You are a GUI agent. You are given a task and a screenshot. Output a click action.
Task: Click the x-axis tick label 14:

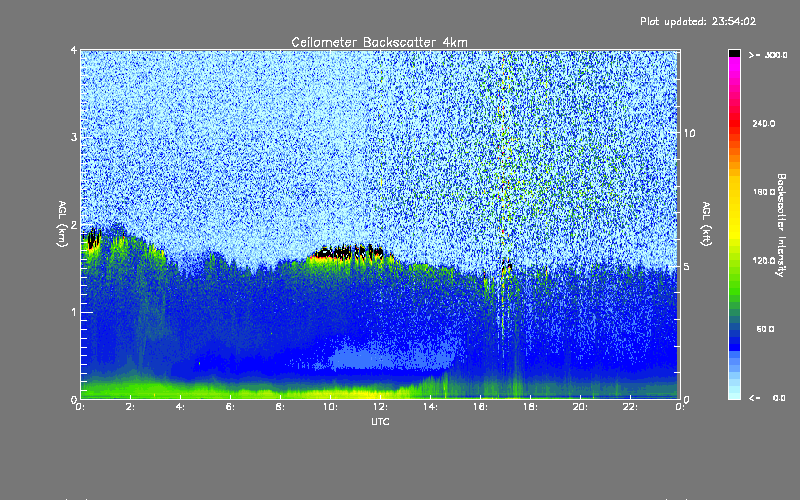click(x=430, y=407)
